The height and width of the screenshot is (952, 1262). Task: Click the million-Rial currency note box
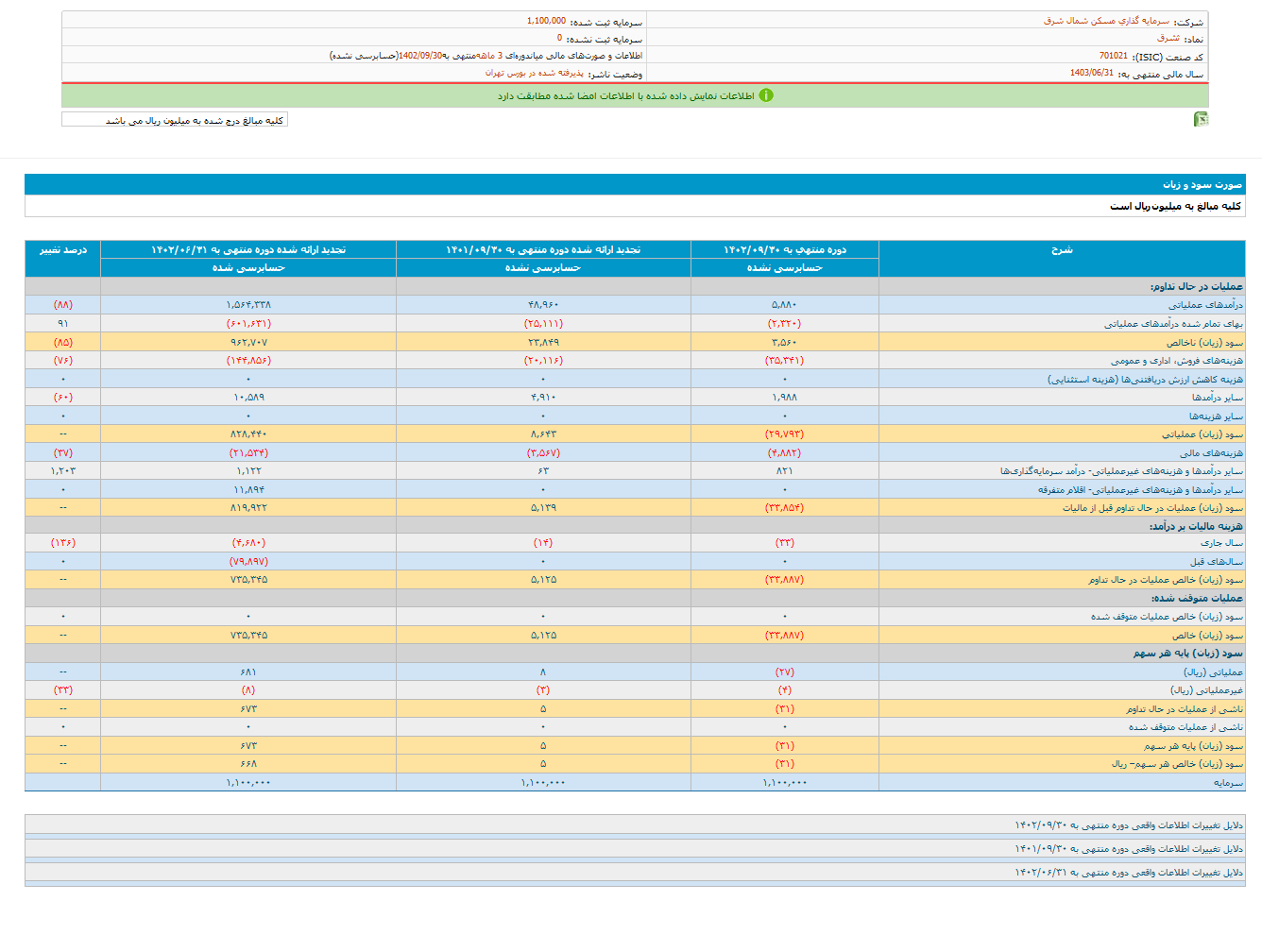point(175,120)
